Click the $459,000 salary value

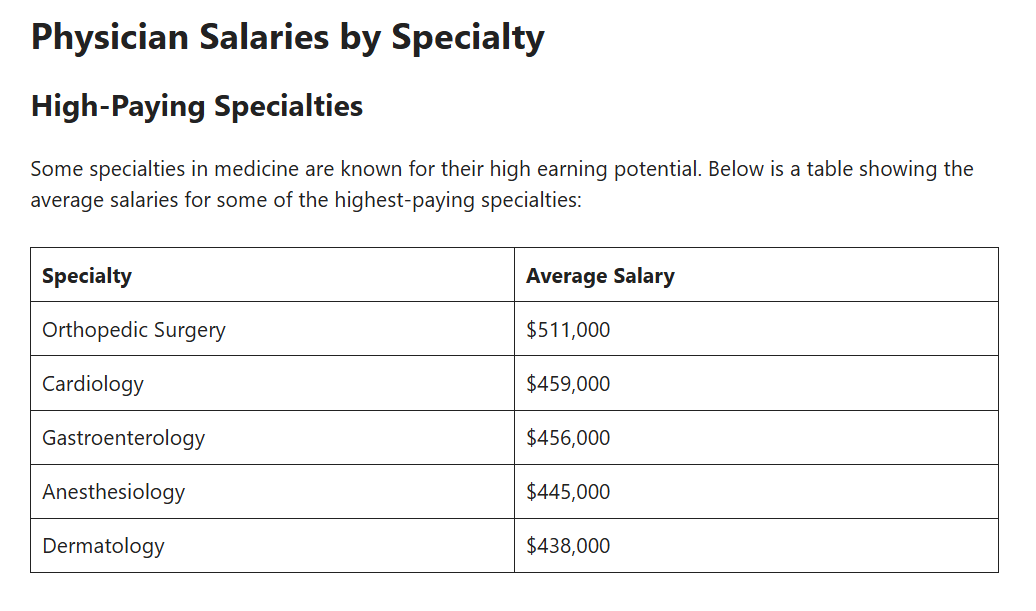(x=568, y=384)
